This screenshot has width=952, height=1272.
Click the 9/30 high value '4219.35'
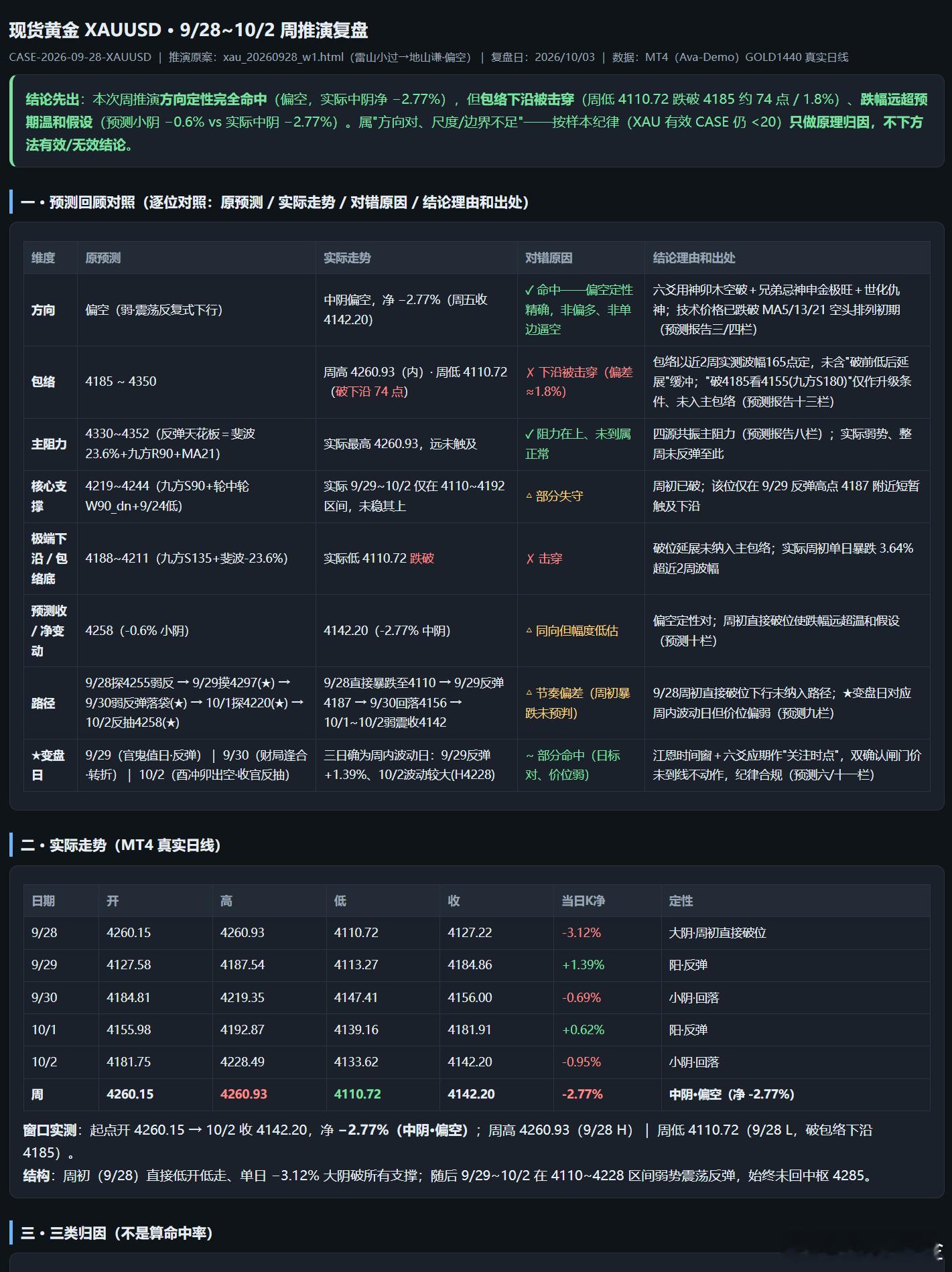coord(243,997)
